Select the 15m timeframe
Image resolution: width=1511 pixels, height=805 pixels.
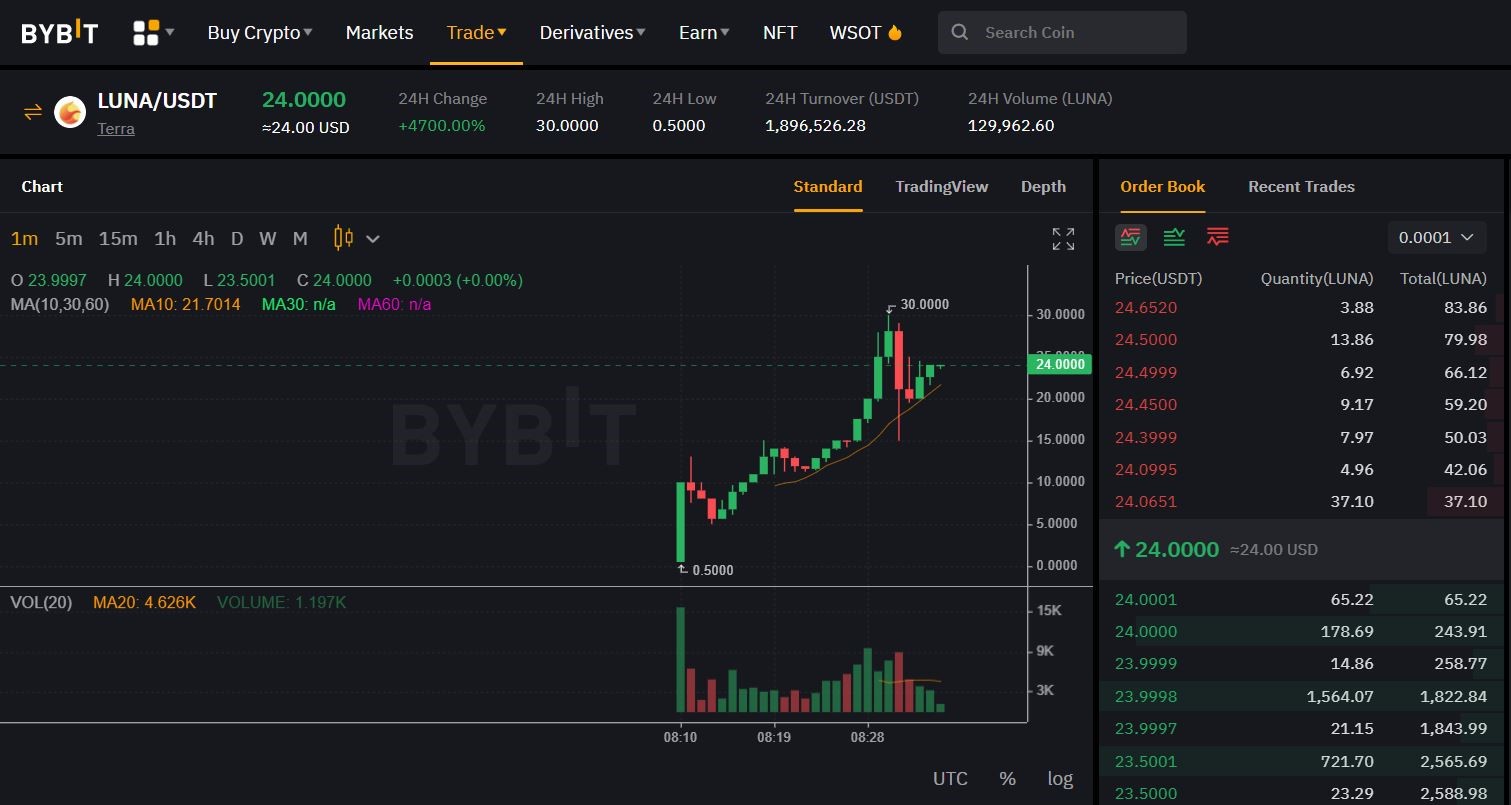(118, 238)
